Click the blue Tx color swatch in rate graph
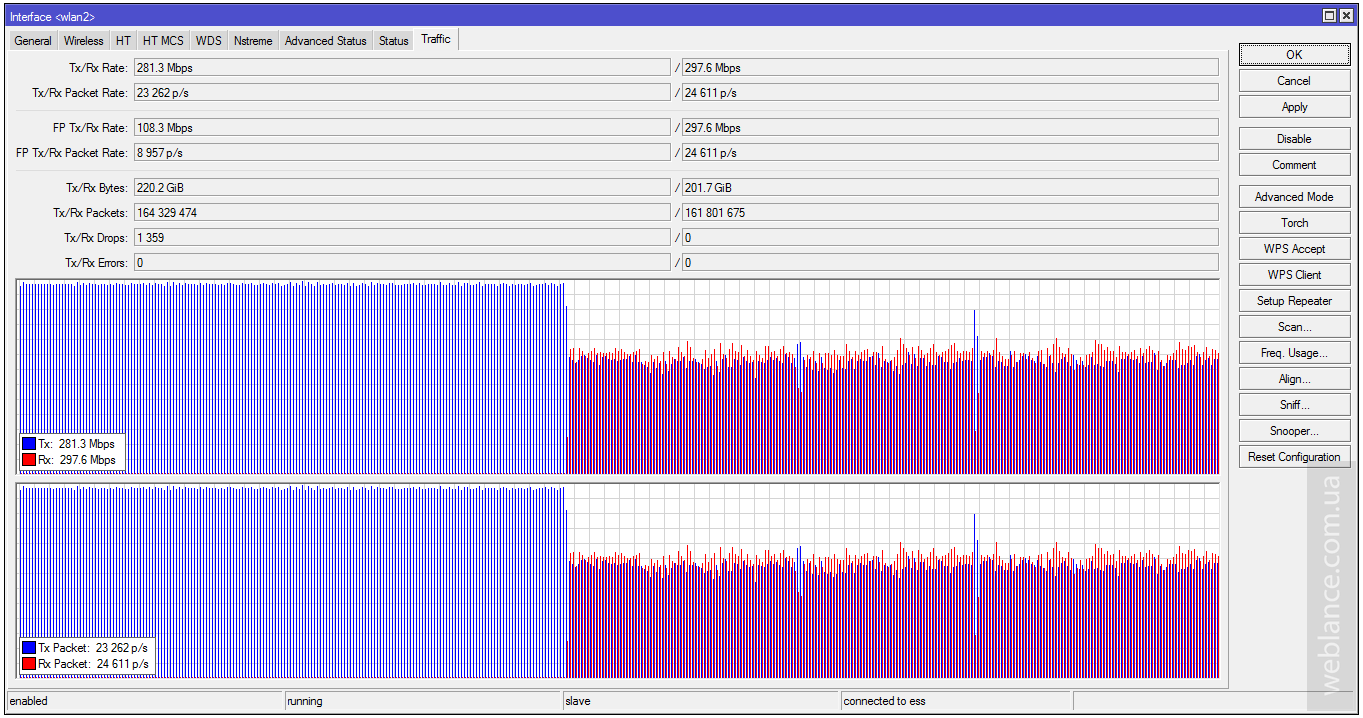Screen dimensions: 1363x718 click(x=29, y=444)
